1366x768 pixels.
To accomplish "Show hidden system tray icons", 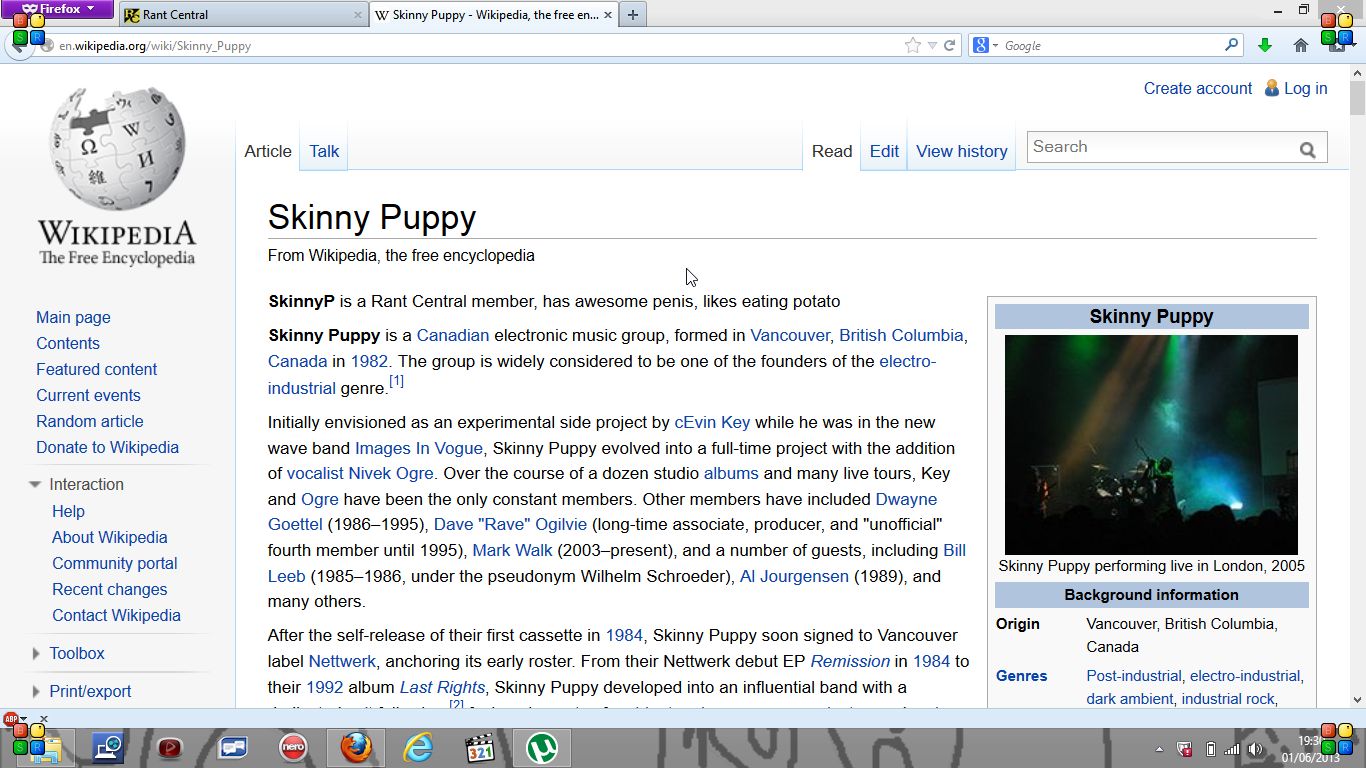I will (1160, 749).
